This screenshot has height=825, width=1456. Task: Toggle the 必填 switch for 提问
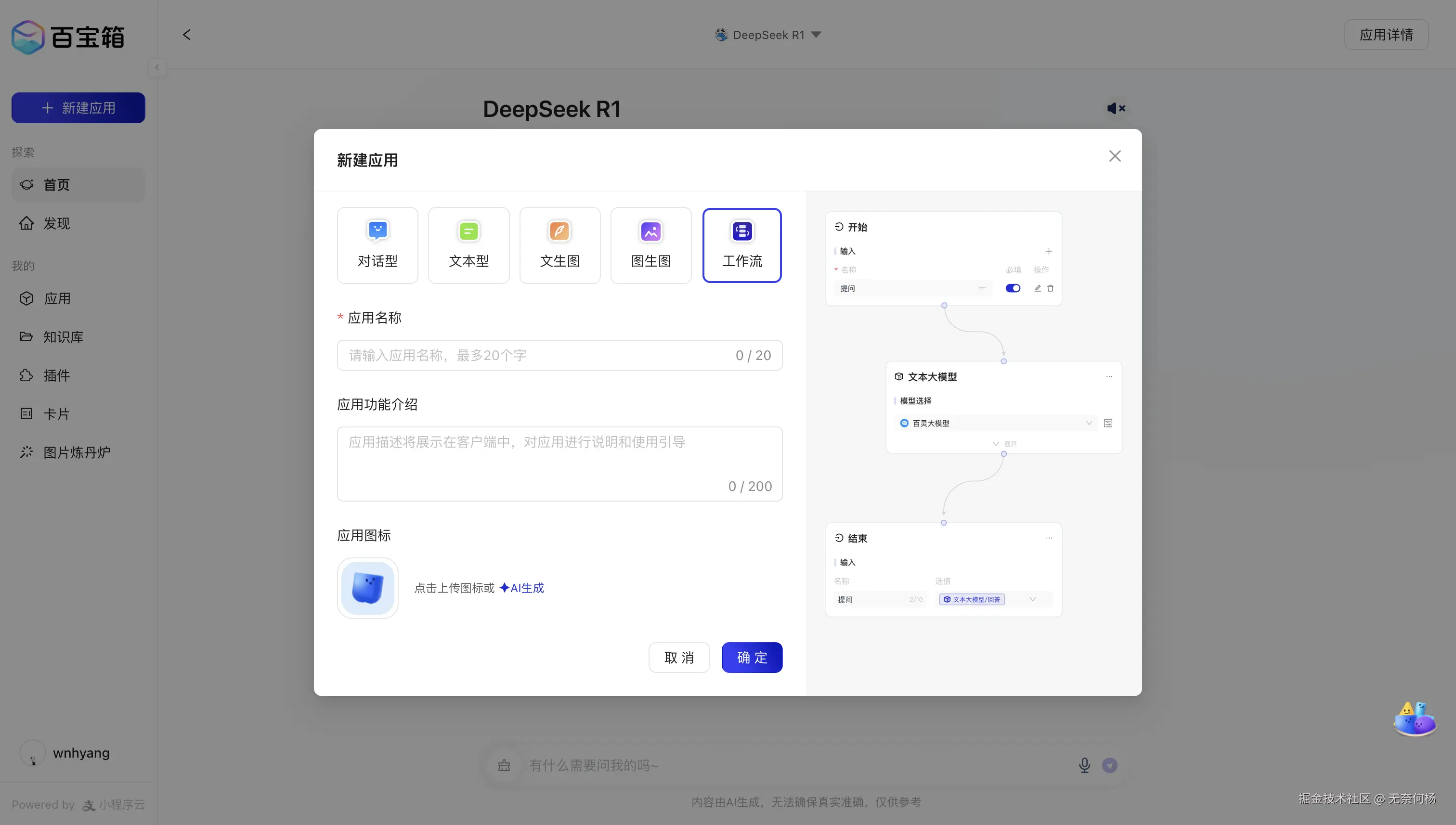[1012, 288]
